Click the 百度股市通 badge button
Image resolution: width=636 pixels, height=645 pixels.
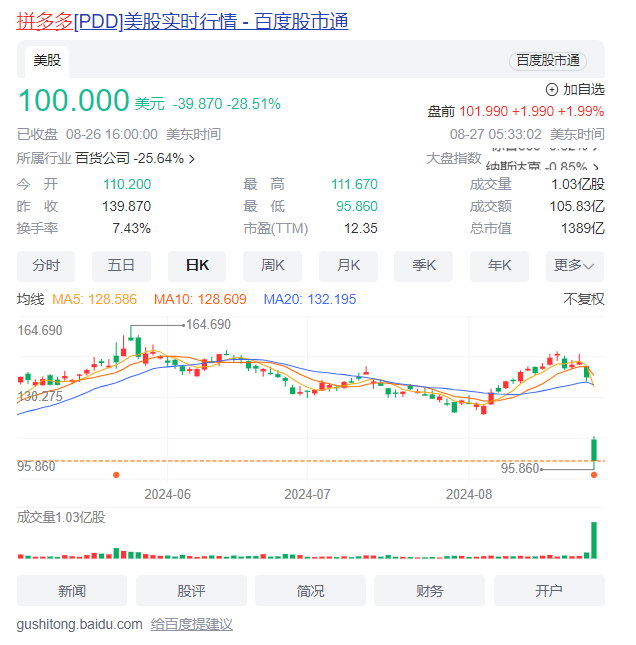(548, 61)
